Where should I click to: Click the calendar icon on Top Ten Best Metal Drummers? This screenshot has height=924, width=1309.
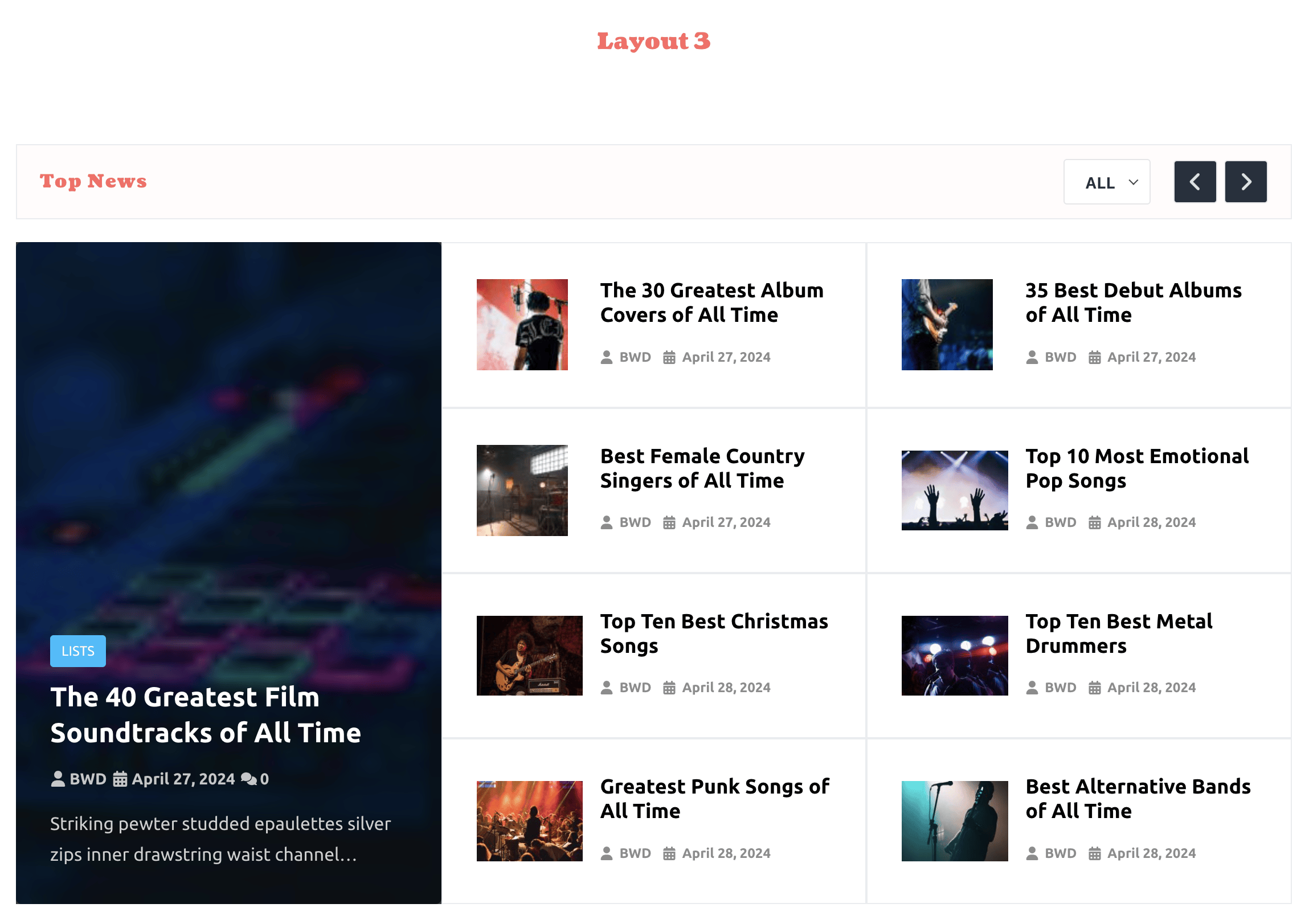pyautogui.click(x=1094, y=687)
